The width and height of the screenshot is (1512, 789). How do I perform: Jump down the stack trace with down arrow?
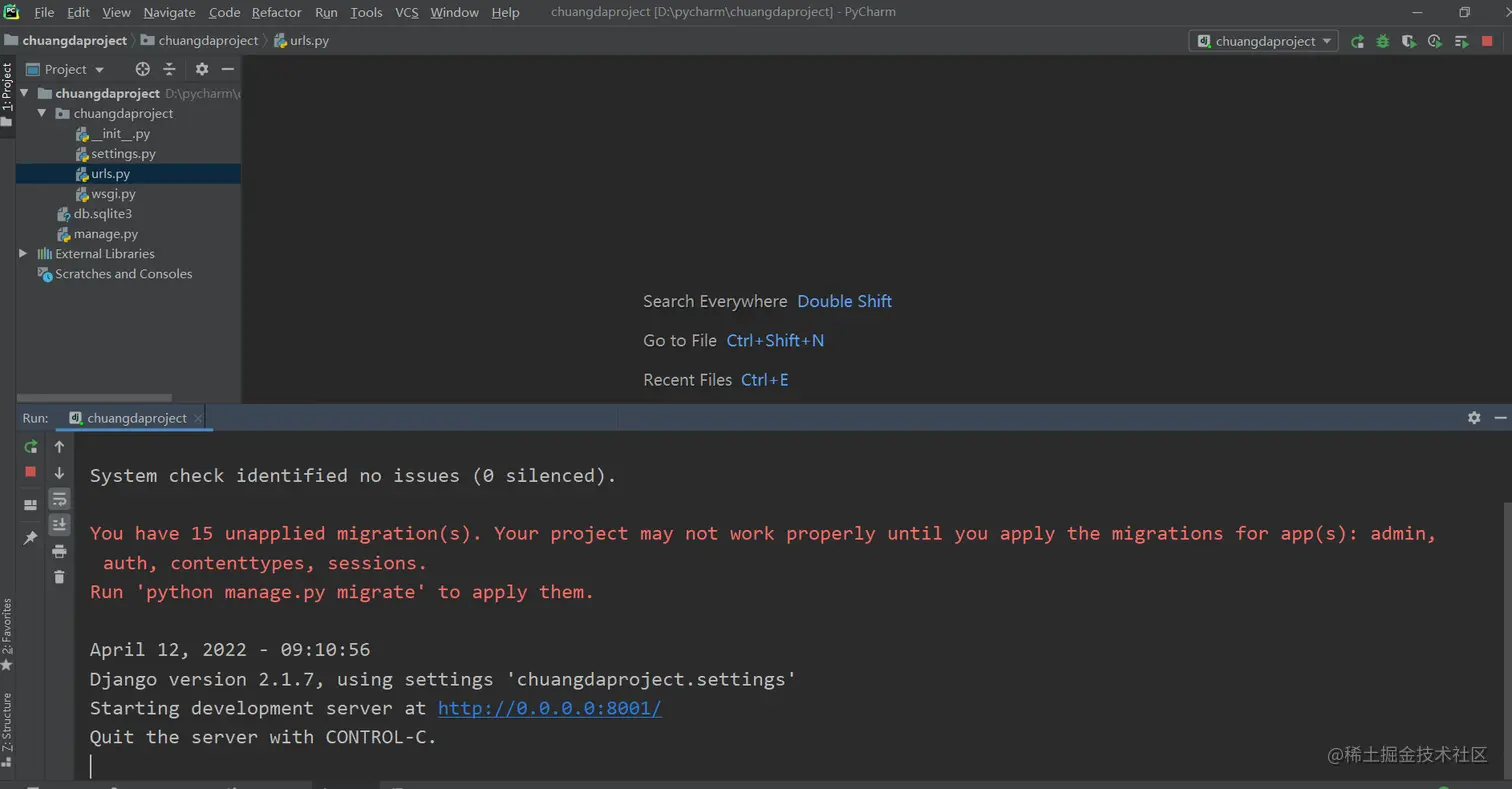click(59, 473)
